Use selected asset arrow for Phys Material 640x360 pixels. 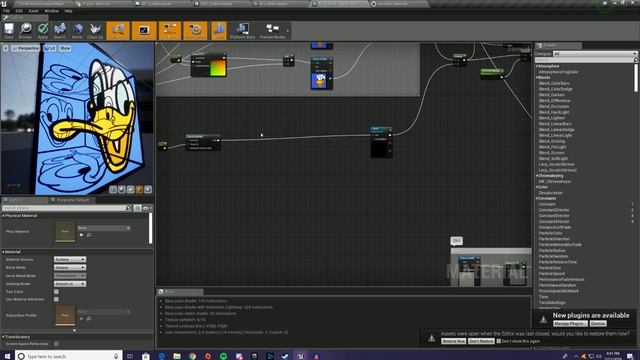click(81, 235)
